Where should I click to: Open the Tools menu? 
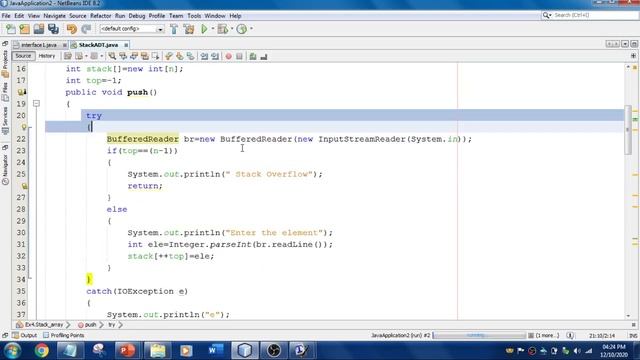pyautogui.click(x=194, y=16)
